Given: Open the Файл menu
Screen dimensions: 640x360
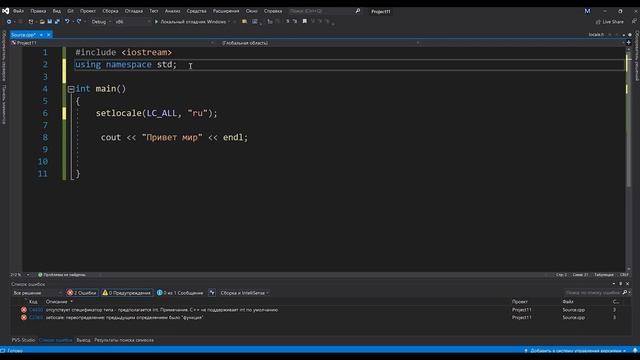Looking at the screenshot, I should (18, 11).
